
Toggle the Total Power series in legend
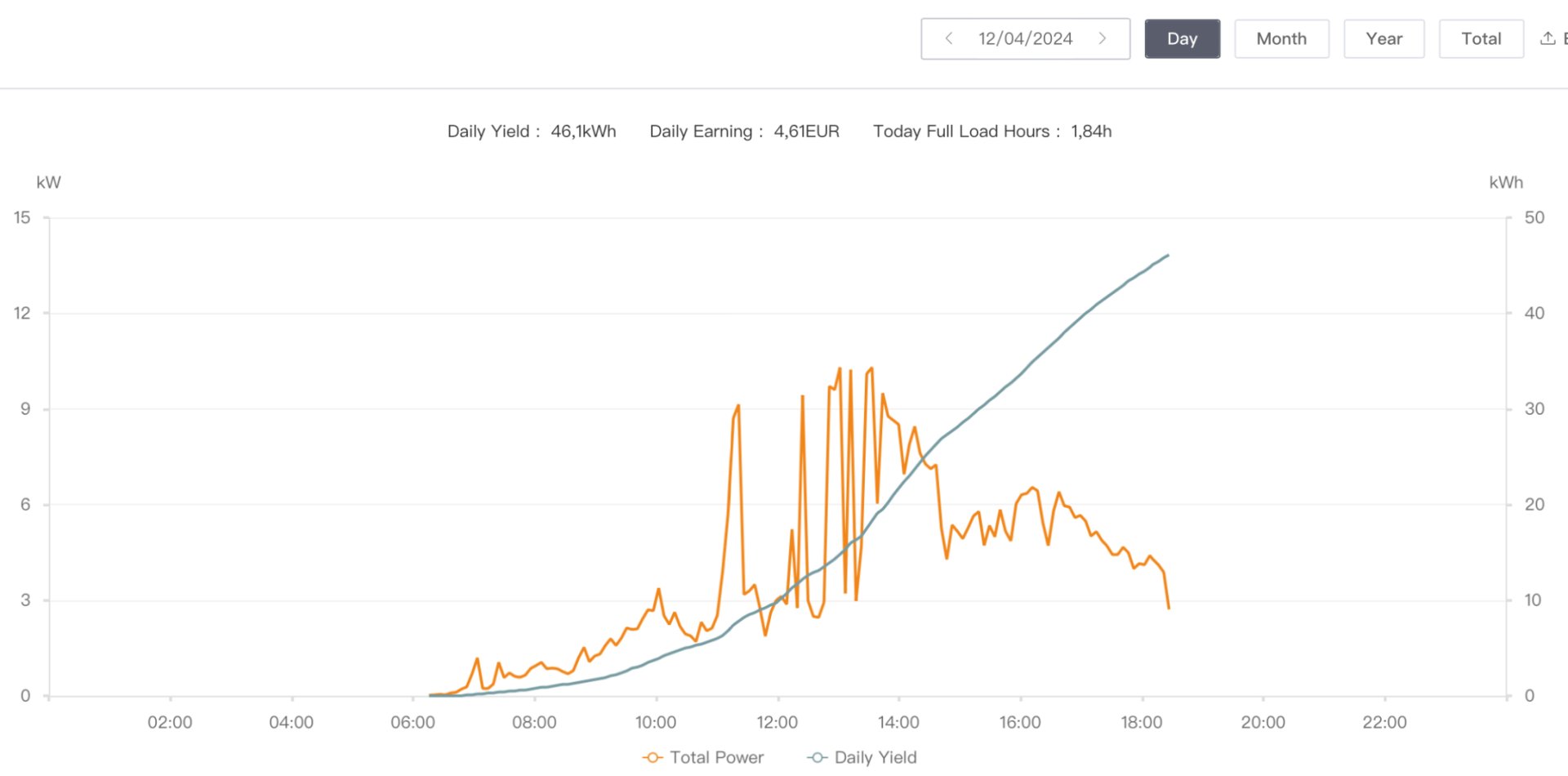704,757
